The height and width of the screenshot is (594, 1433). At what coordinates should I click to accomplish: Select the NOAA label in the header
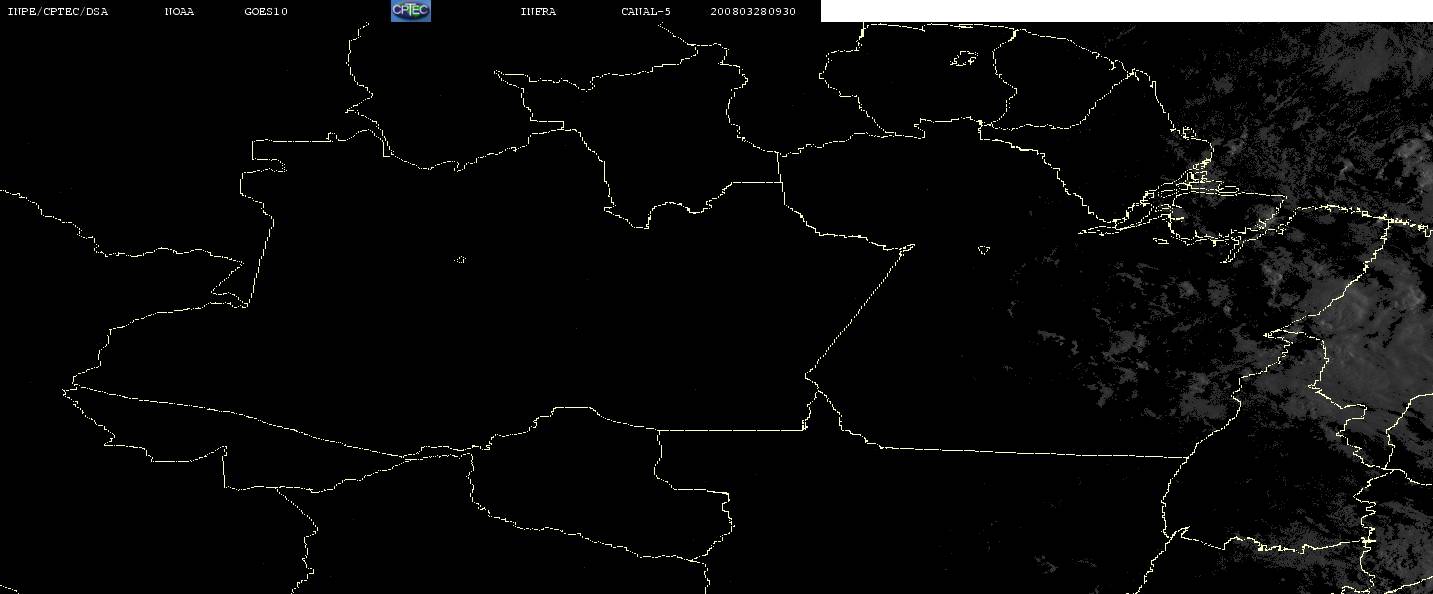click(179, 11)
